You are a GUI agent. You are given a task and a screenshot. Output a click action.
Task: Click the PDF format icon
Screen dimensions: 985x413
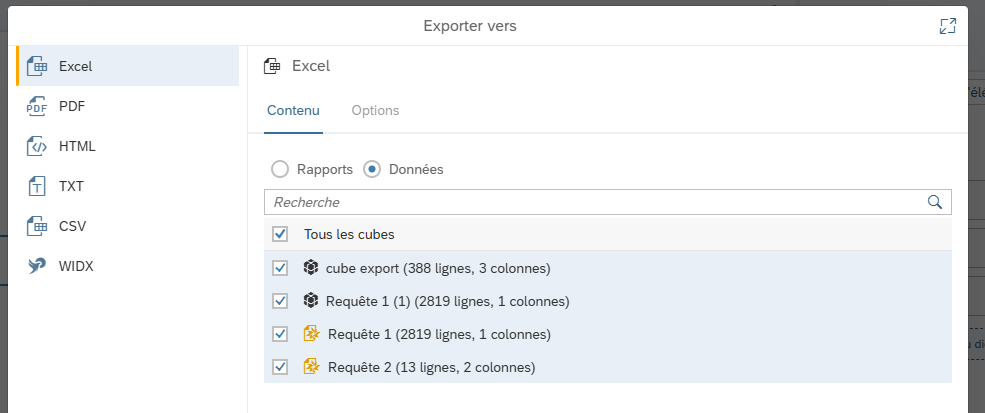tap(37, 106)
